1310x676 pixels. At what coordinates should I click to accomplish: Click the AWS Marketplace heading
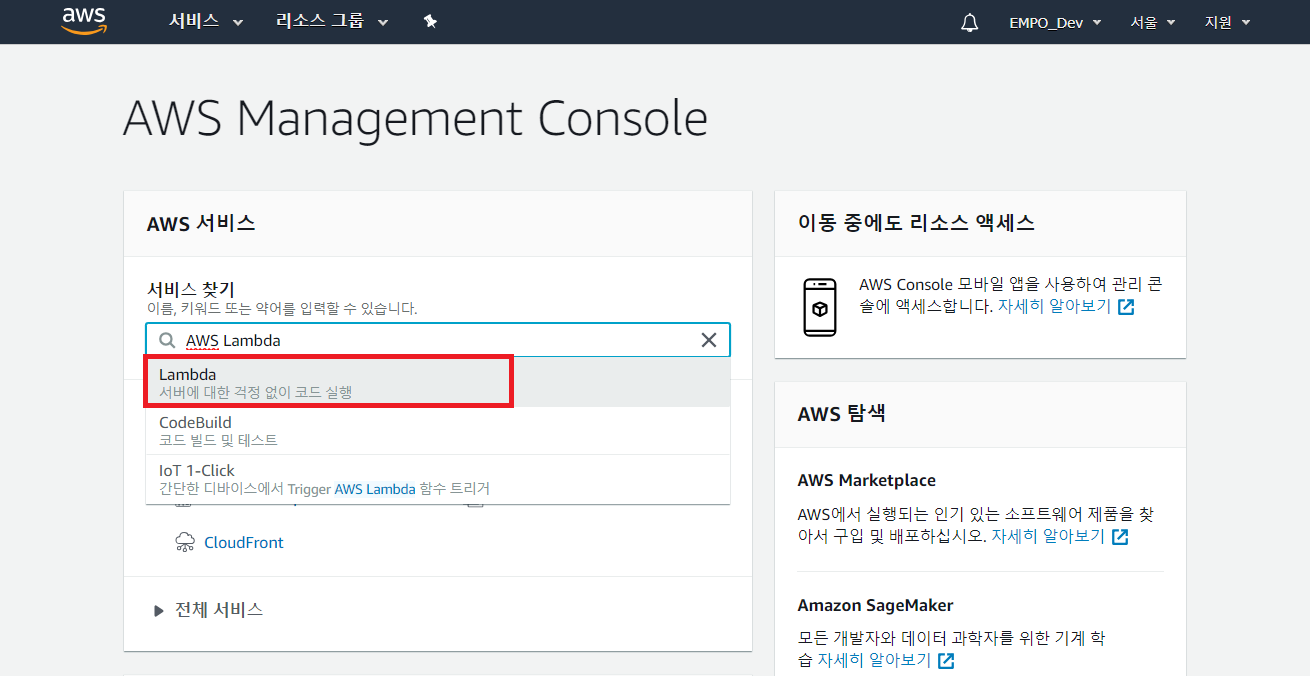867,480
